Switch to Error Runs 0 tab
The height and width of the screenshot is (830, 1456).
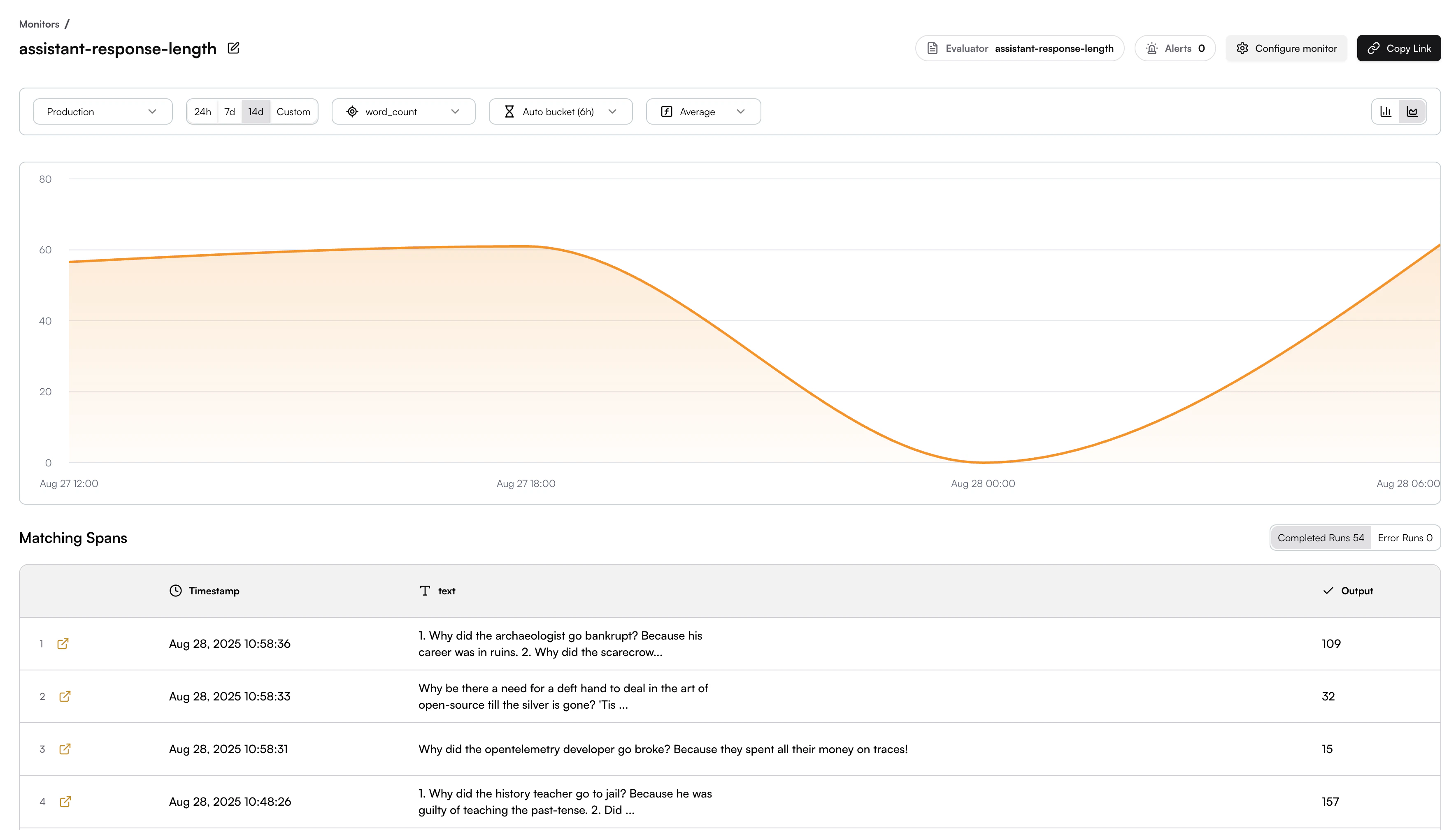point(1405,538)
